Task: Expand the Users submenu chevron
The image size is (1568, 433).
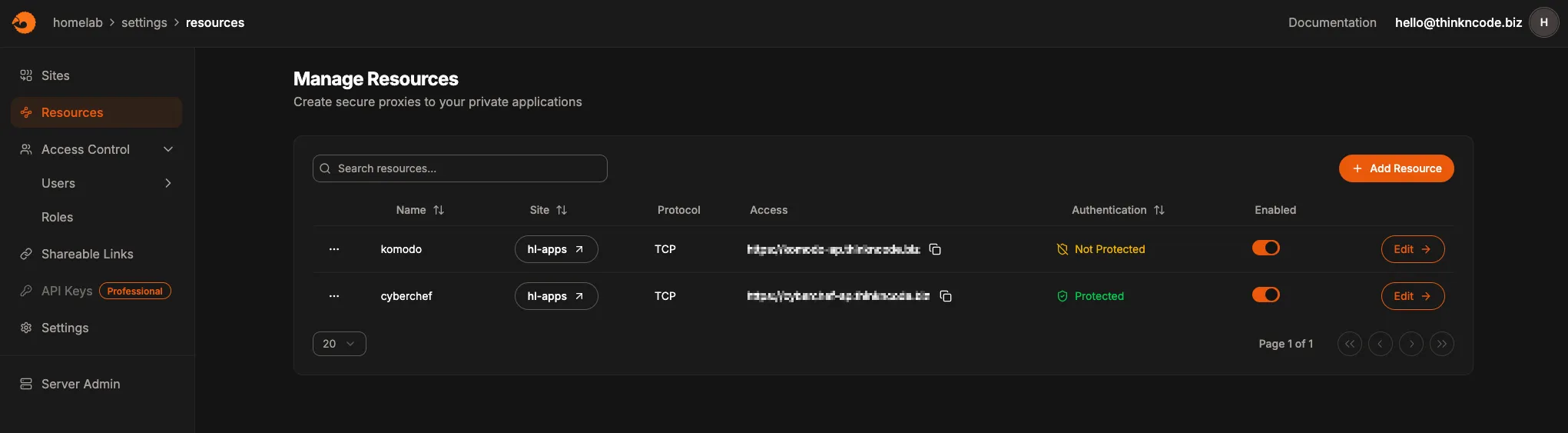Action: click(168, 183)
